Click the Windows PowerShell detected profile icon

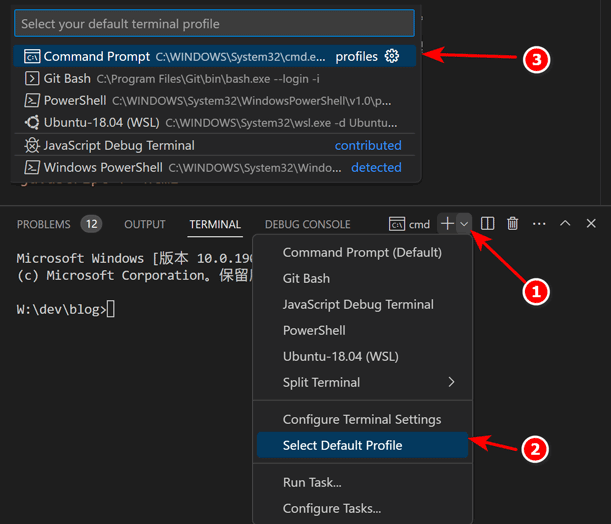point(32,168)
